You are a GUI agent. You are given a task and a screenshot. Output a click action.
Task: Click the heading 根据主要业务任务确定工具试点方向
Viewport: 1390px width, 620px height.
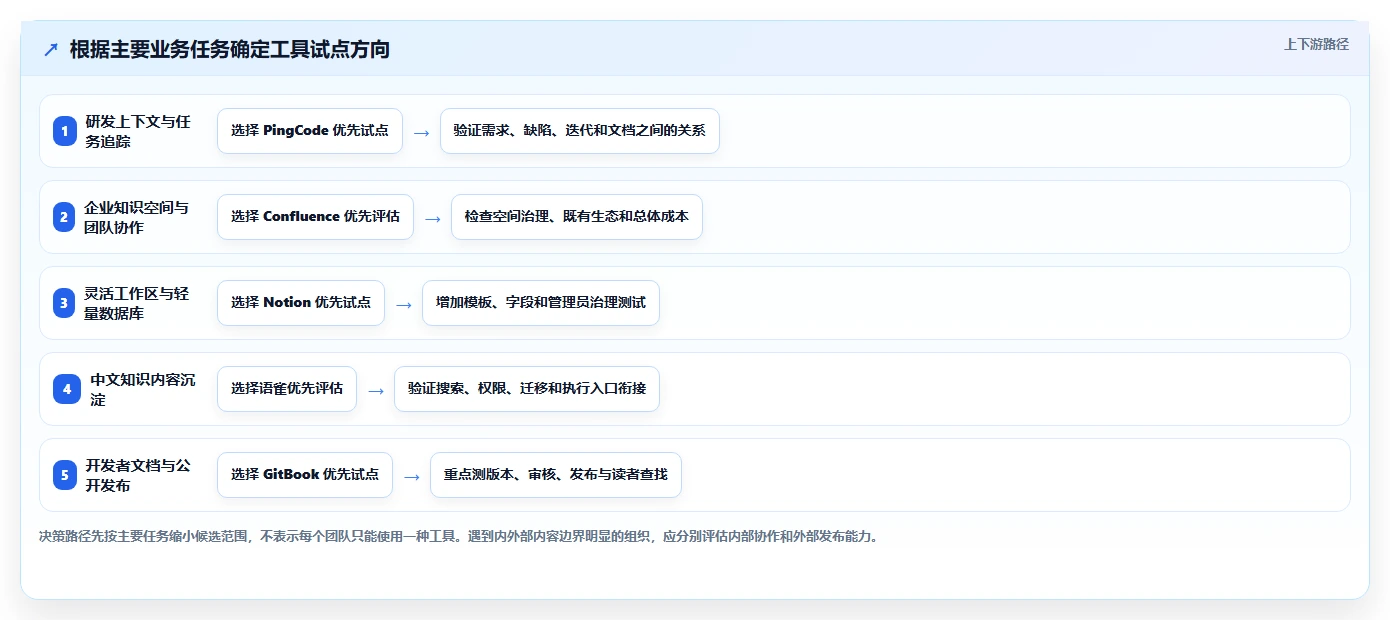coord(229,49)
